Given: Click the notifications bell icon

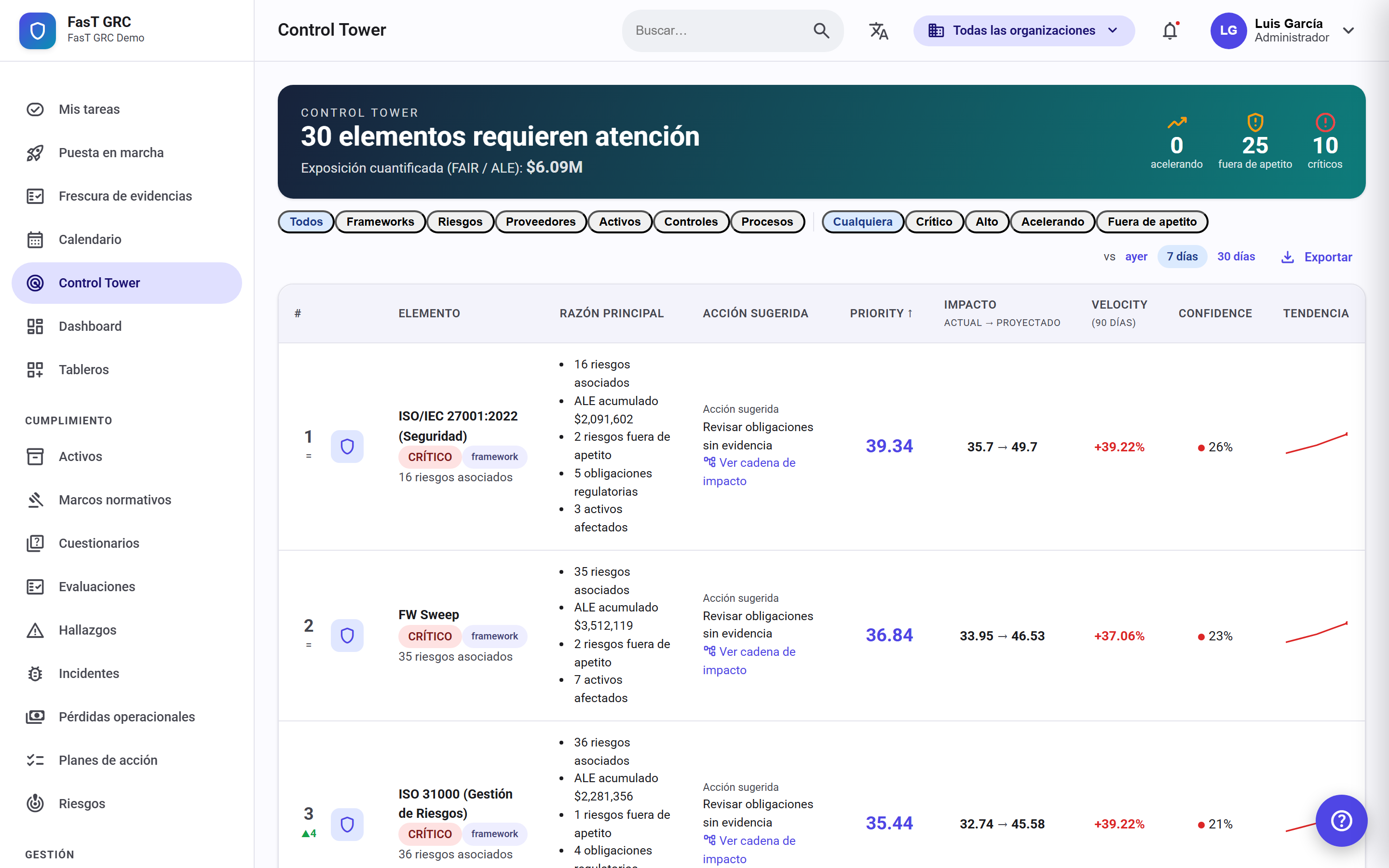Looking at the screenshot, I should click(x=1170, y=30).
